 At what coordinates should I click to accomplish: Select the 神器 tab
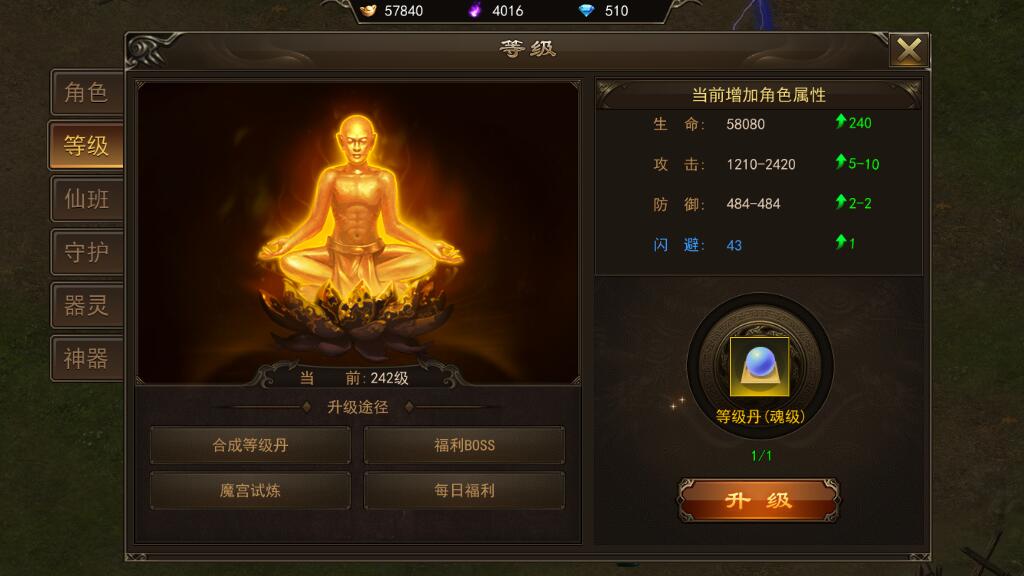87,359
